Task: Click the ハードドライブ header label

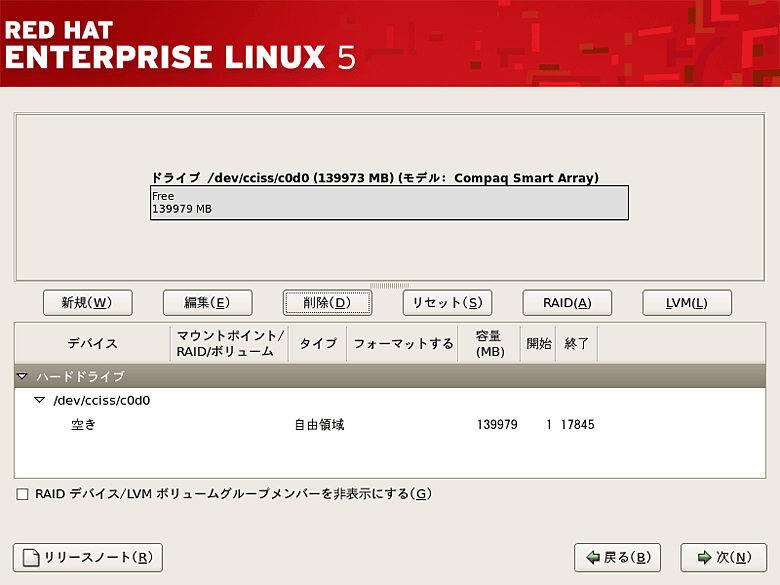Action: tap(80, 377)
